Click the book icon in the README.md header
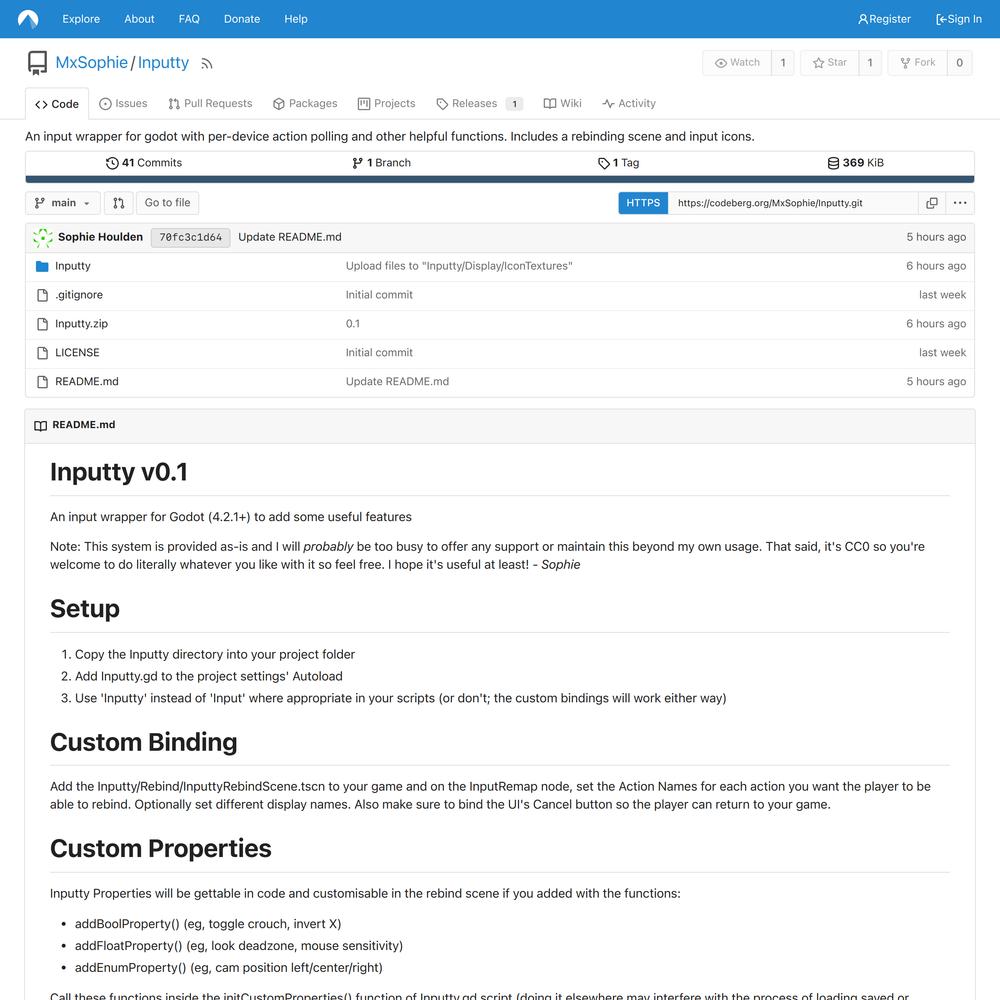Screen dimensions: 1000x1000 (x=40, y=425)
